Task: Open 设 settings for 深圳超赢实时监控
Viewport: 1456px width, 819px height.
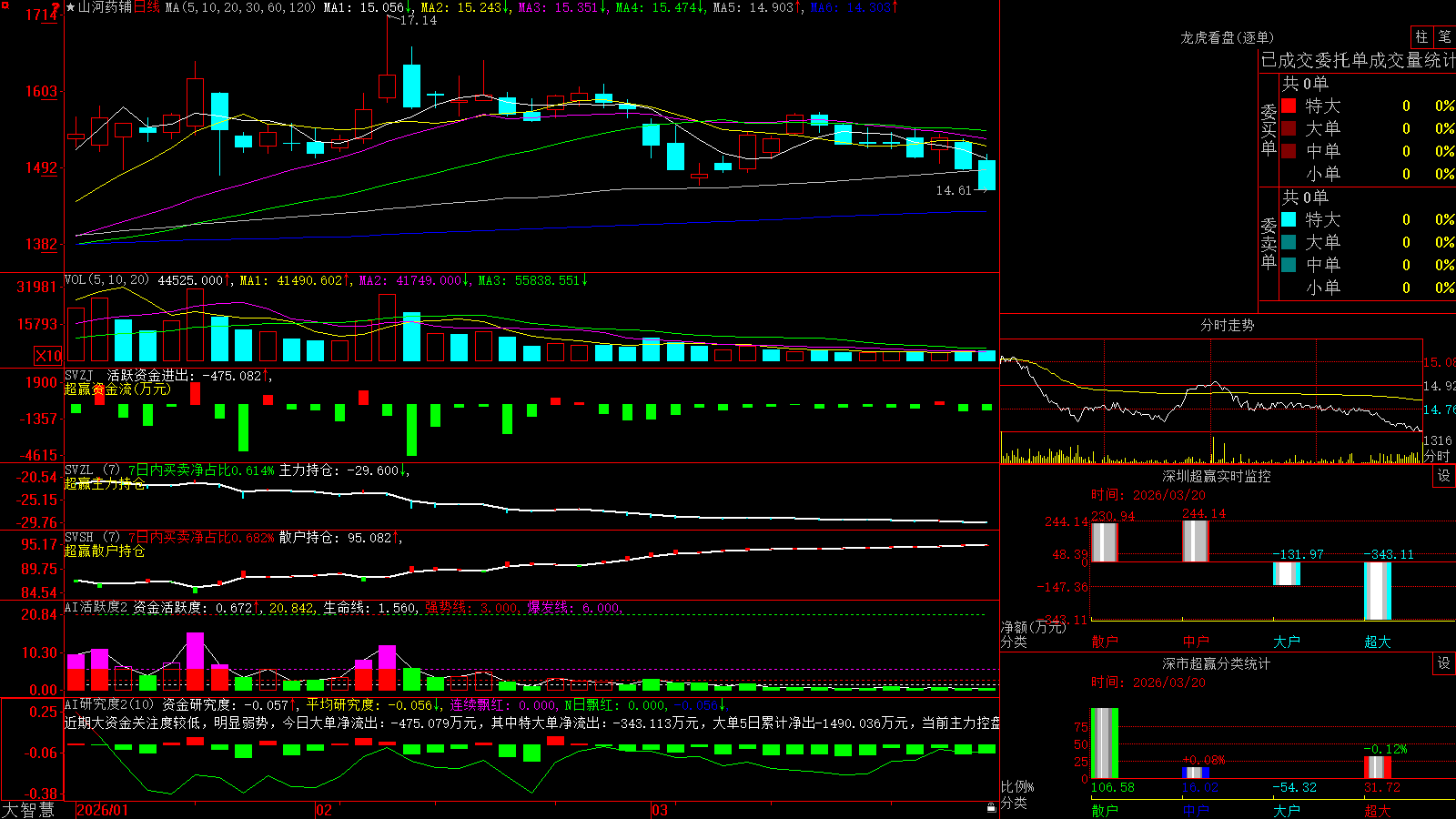Action: (x=1444, y=476)
